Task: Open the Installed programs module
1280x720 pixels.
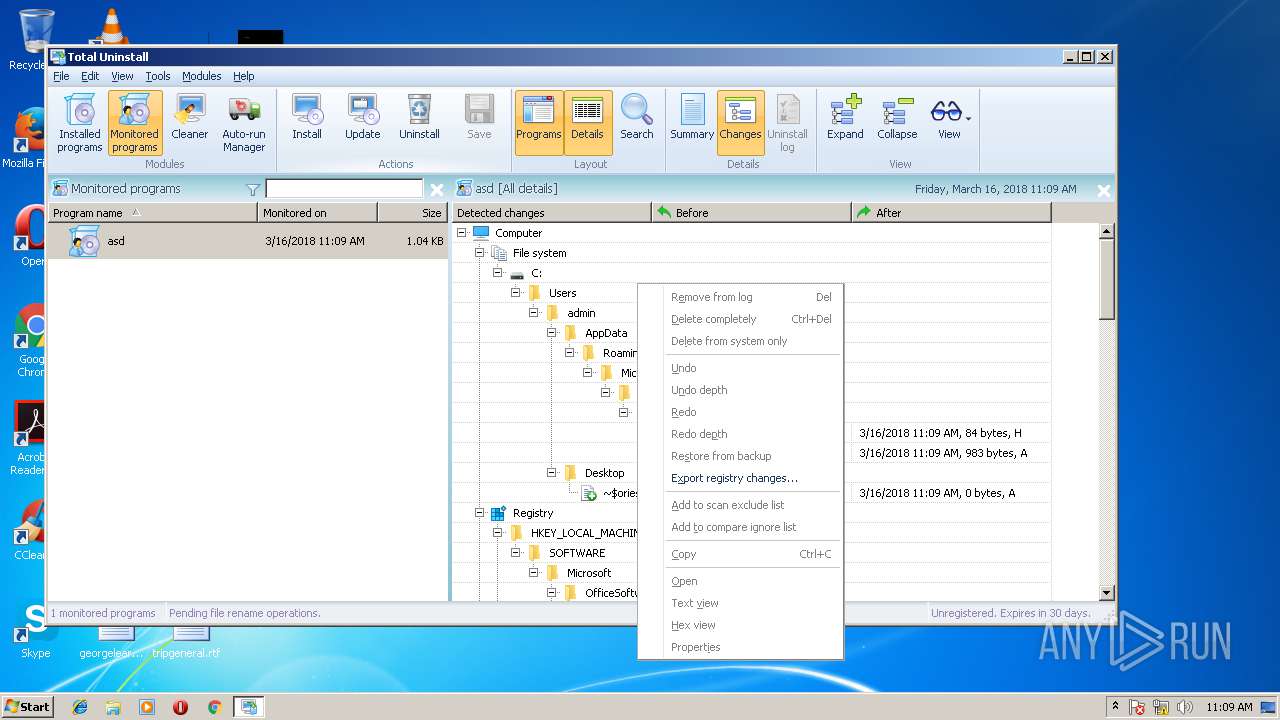Action: click(x=79, y=123)
